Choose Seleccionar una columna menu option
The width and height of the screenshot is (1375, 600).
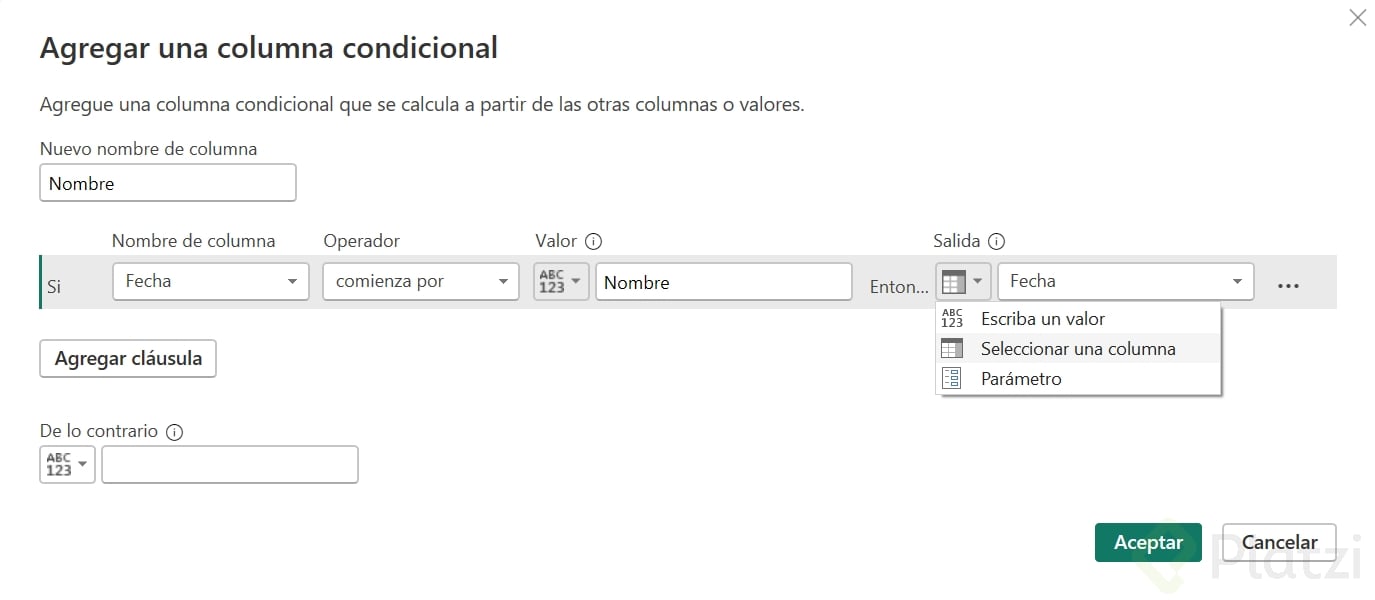[x=1078, y=349]
